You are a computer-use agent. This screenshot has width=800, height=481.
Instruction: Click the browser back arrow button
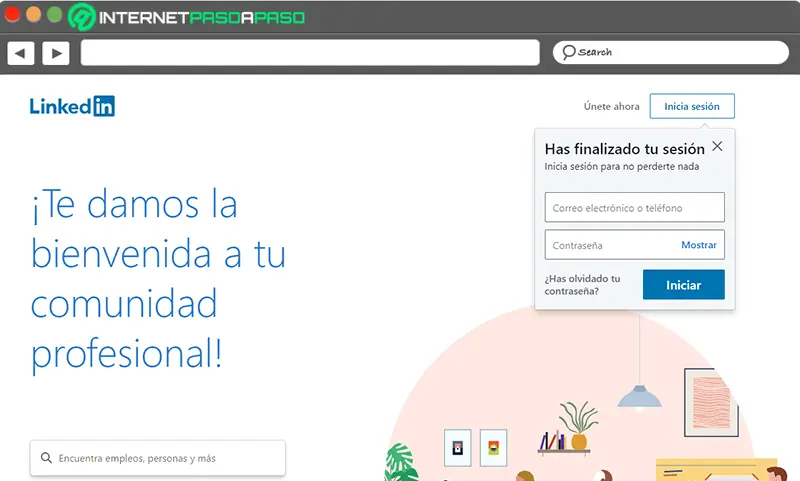click(x=21, y=53)
